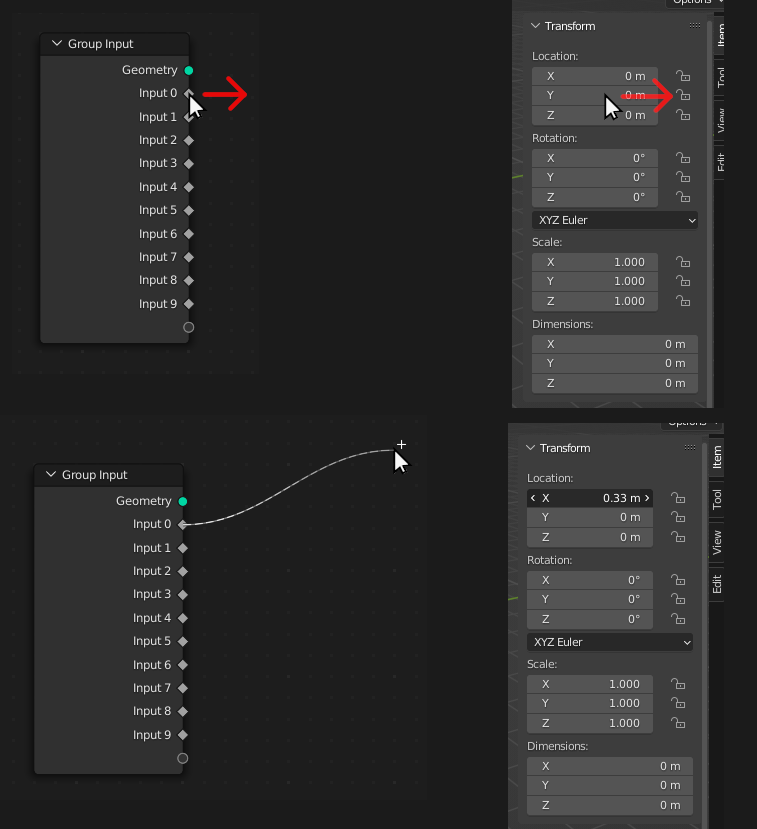
Task: Click the Input 5 socket on the lower Group Input node
Action: 183,641
